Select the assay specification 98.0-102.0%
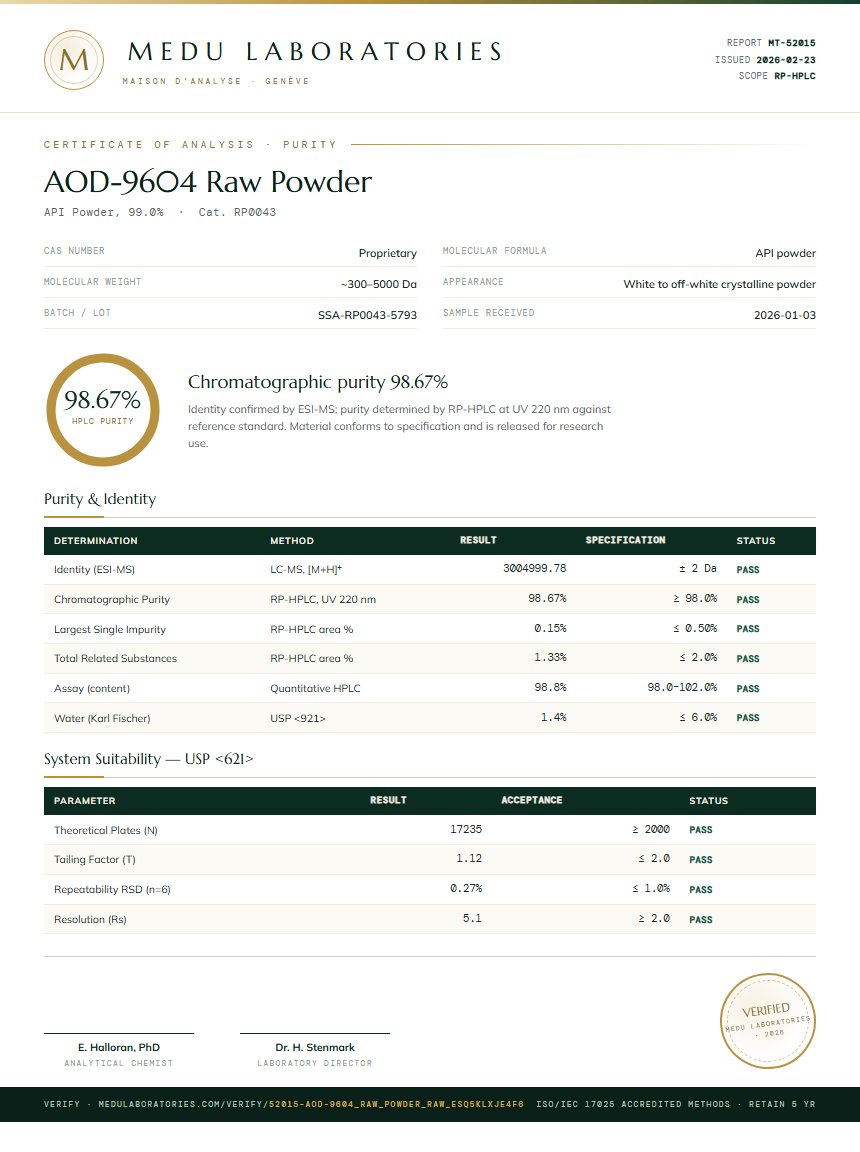This screenshot has height=1152, width=860. [682, 688]
